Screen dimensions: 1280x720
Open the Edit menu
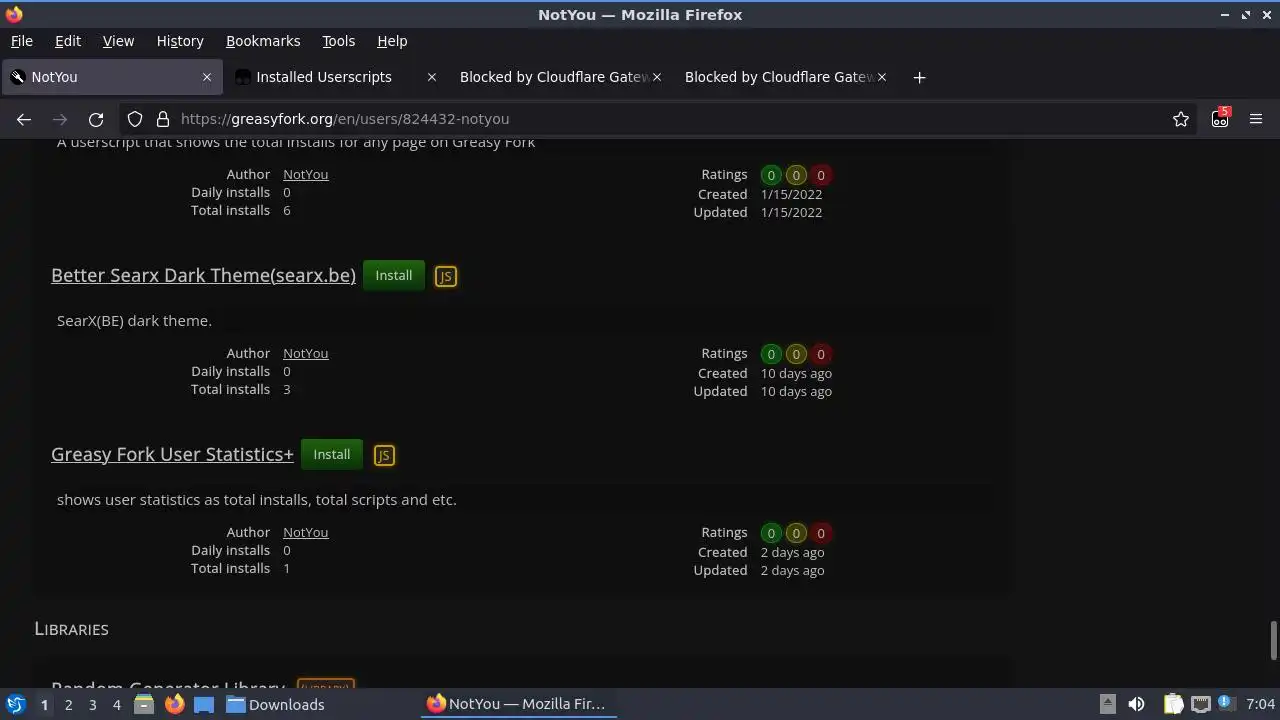[68, 41]
